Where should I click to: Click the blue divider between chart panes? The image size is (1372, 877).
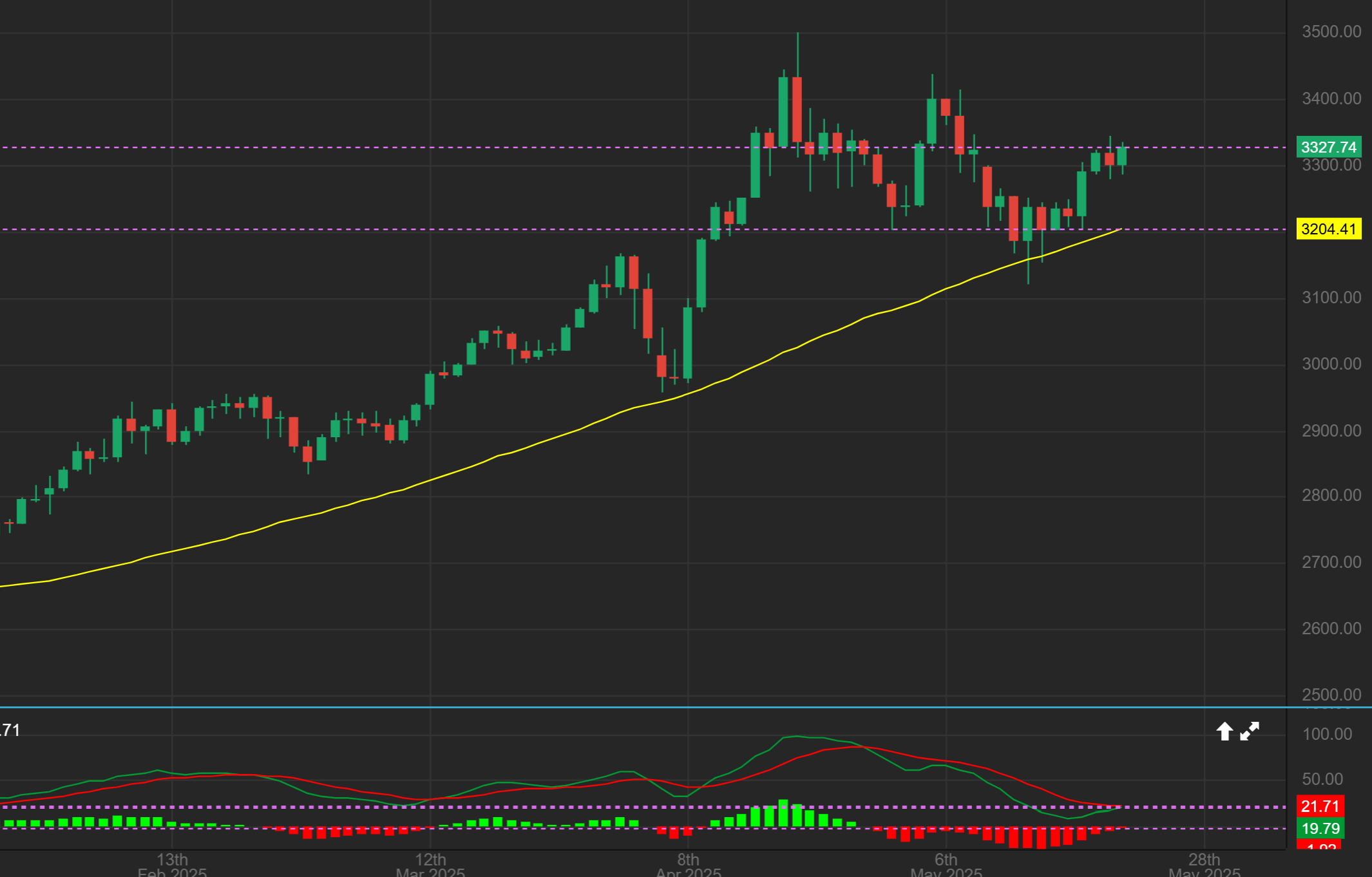tap(644, 707)
